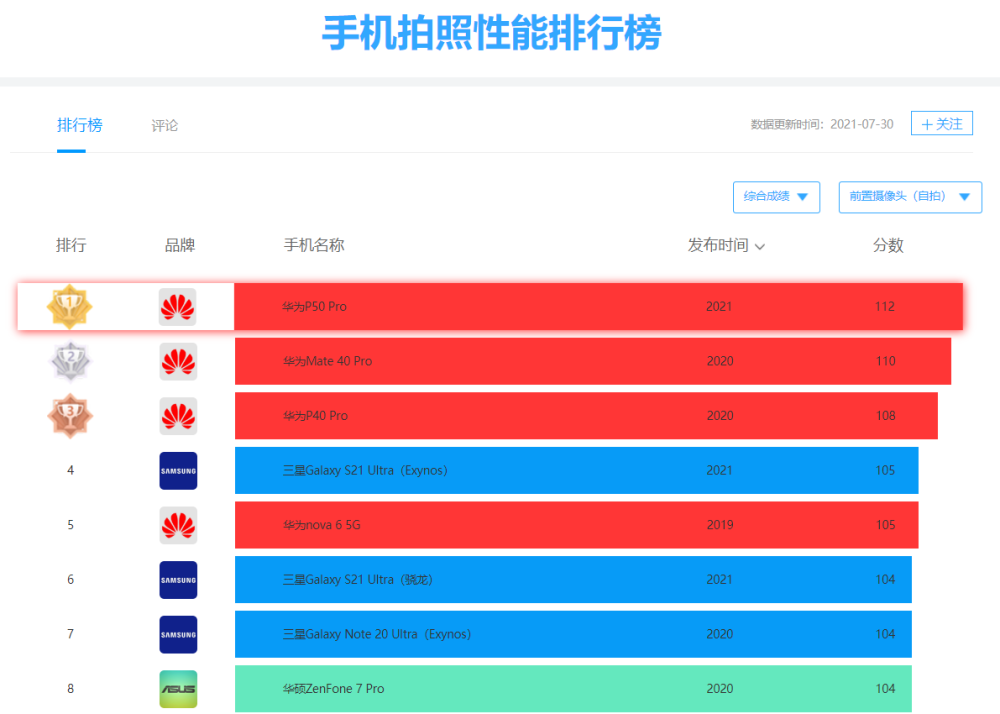
Task: Click the 排行 column header
Action: click(x=71, y=245)
